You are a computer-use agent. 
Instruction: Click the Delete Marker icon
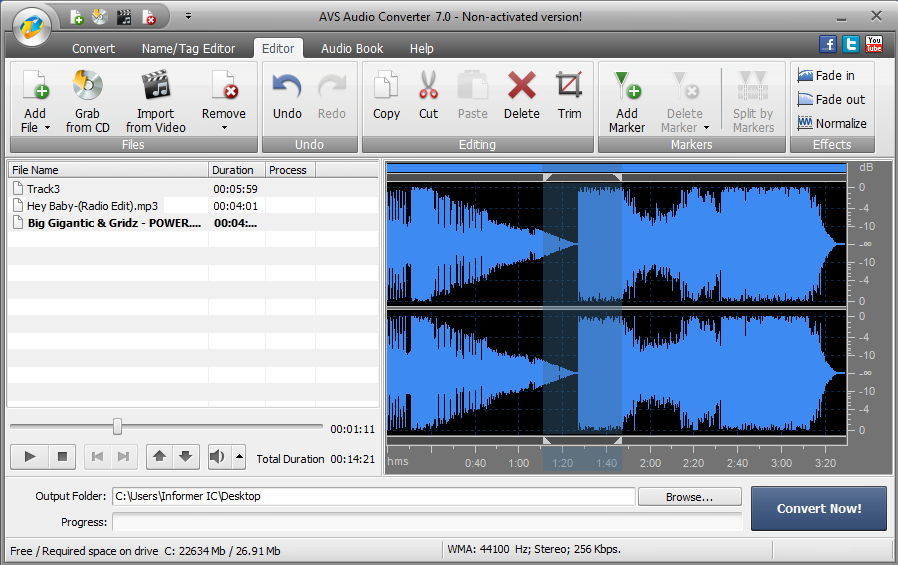pos(685,86)
